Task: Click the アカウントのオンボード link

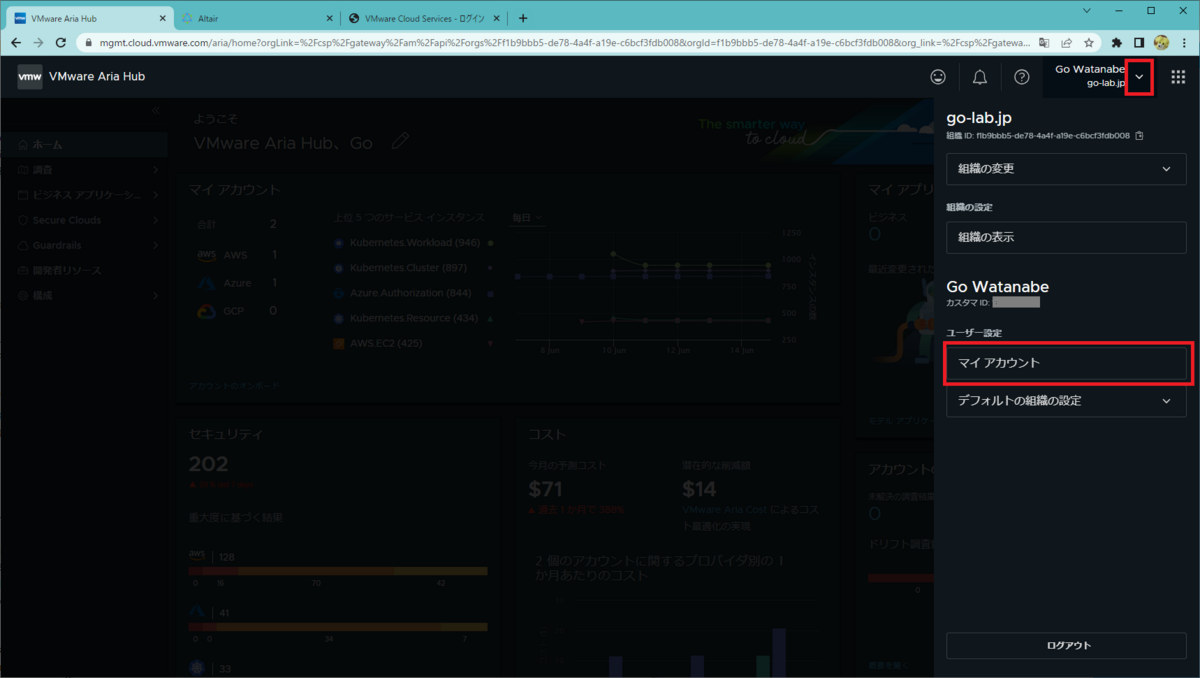Action: tap(233, 385)
